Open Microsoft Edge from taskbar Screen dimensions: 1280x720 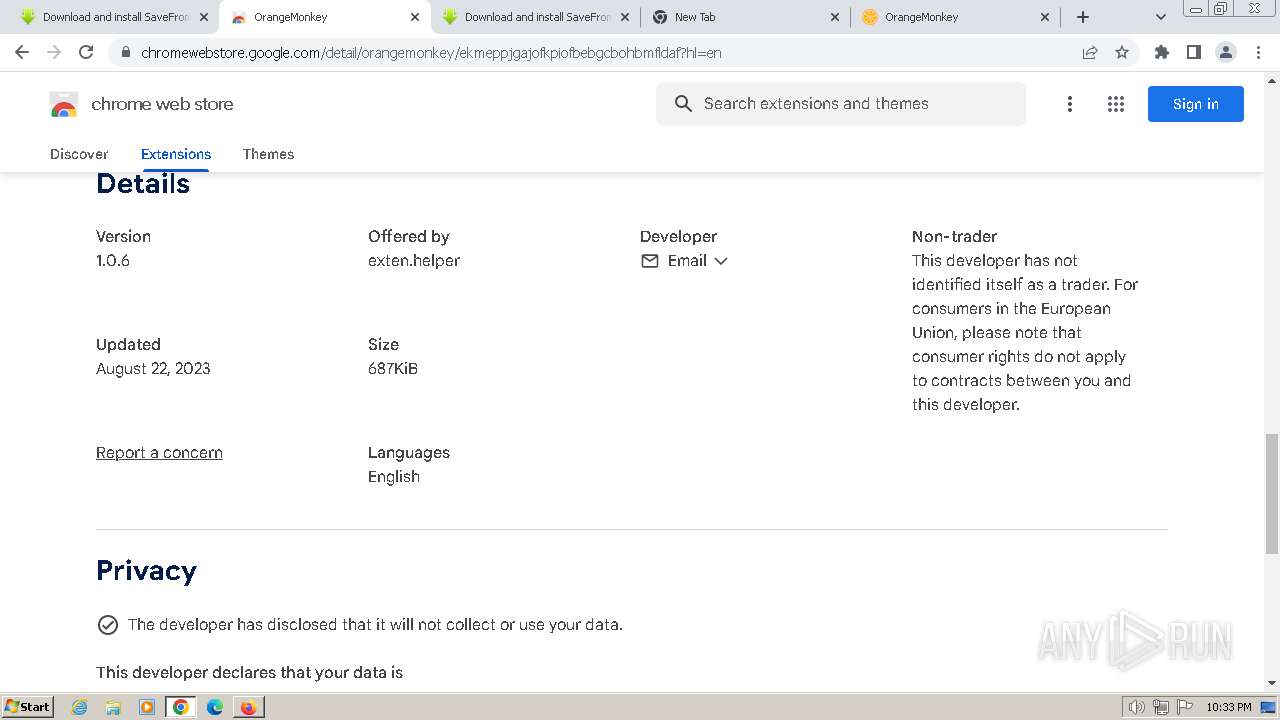(215, 707)
